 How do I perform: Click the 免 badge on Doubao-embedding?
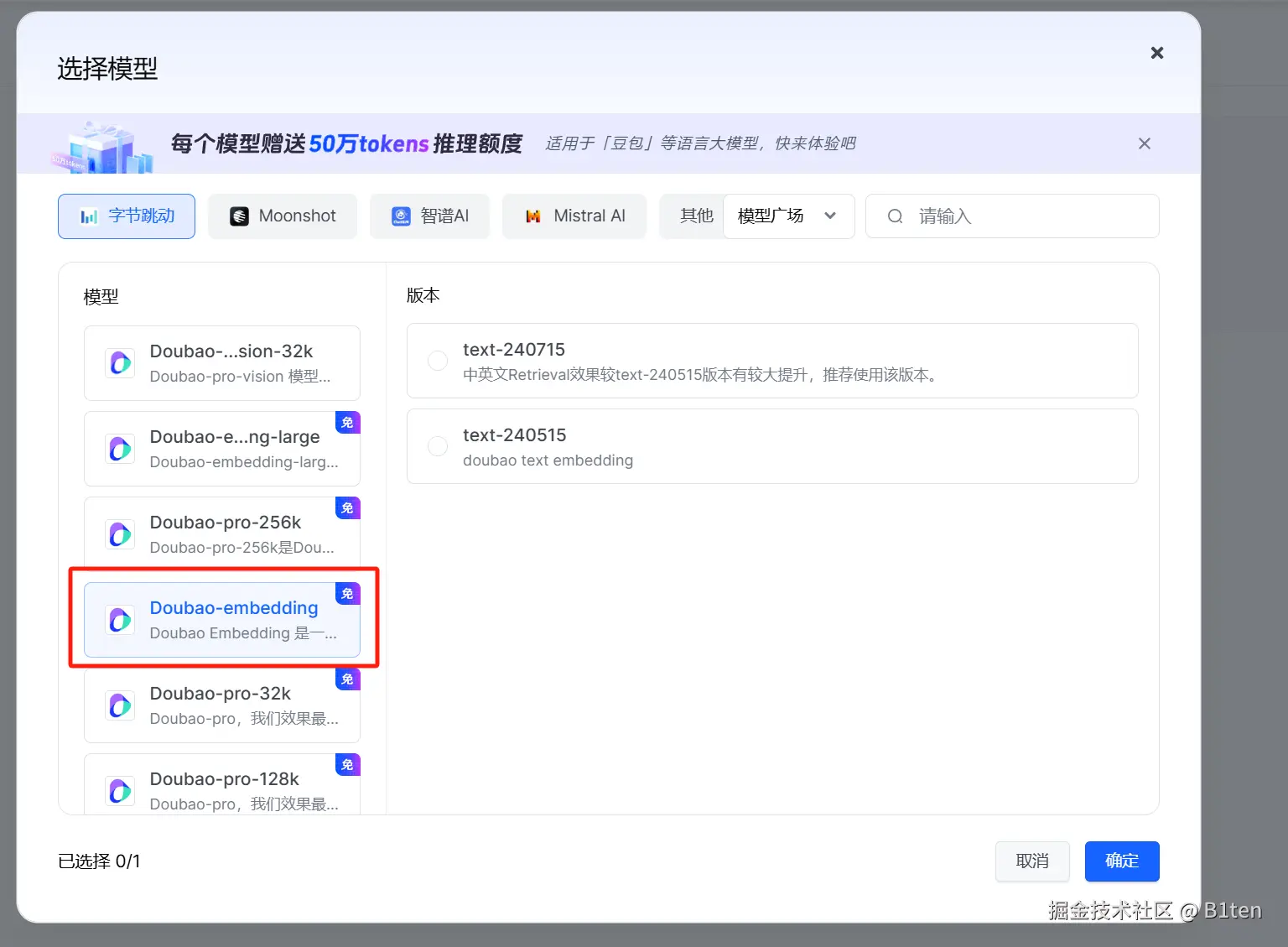pyautogui.click(x=348, y=594)
